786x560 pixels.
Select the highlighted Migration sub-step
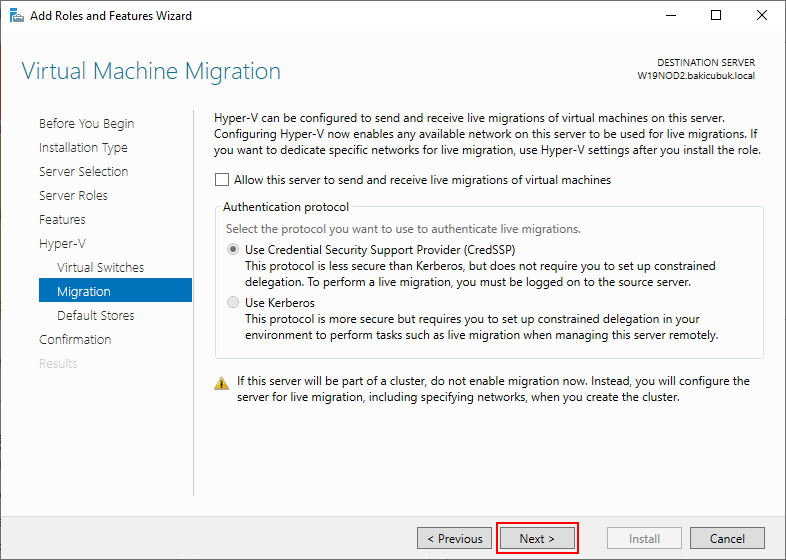pos(115,290)
